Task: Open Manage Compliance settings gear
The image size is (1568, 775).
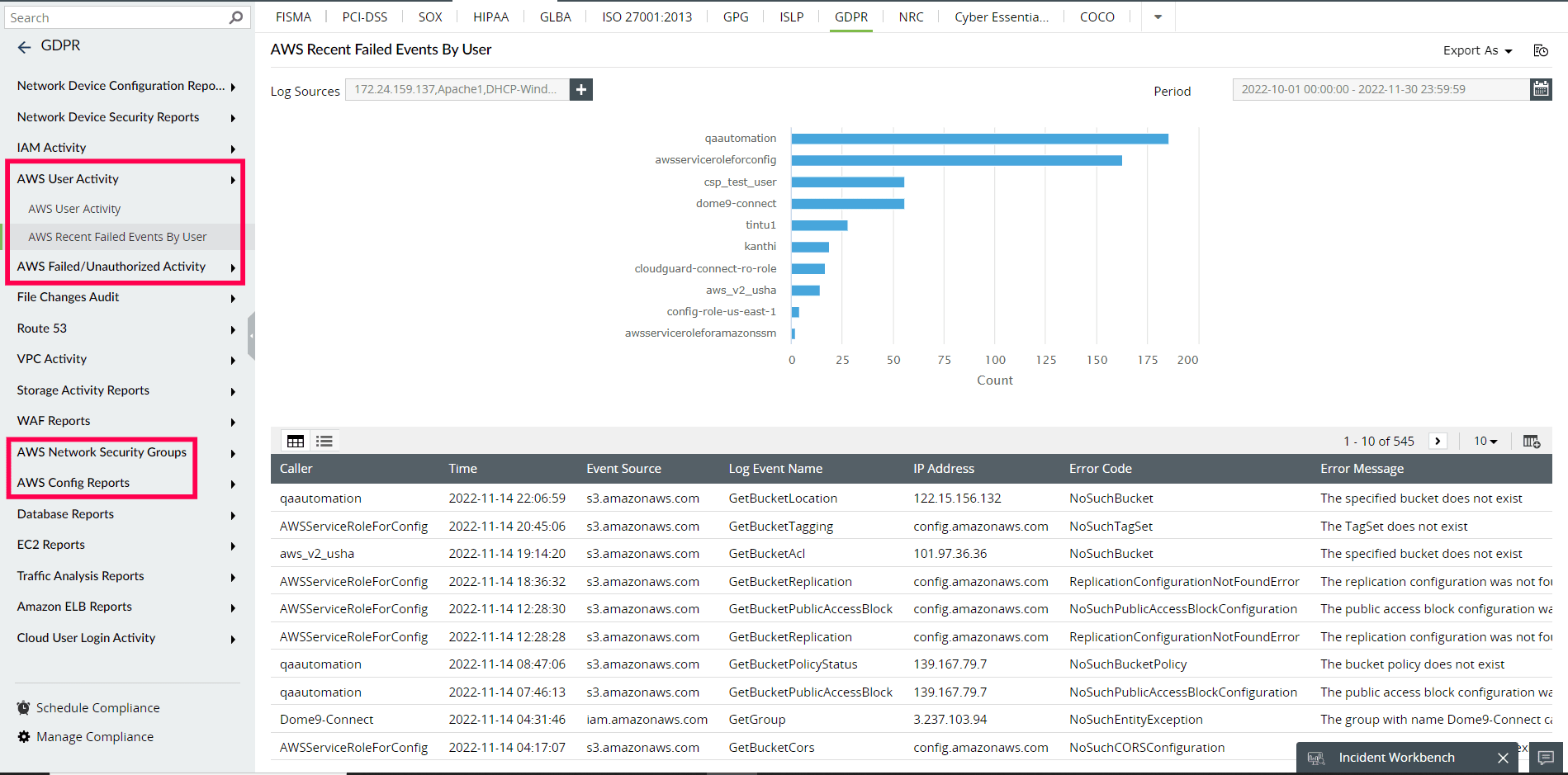Action: click(24, 736)
